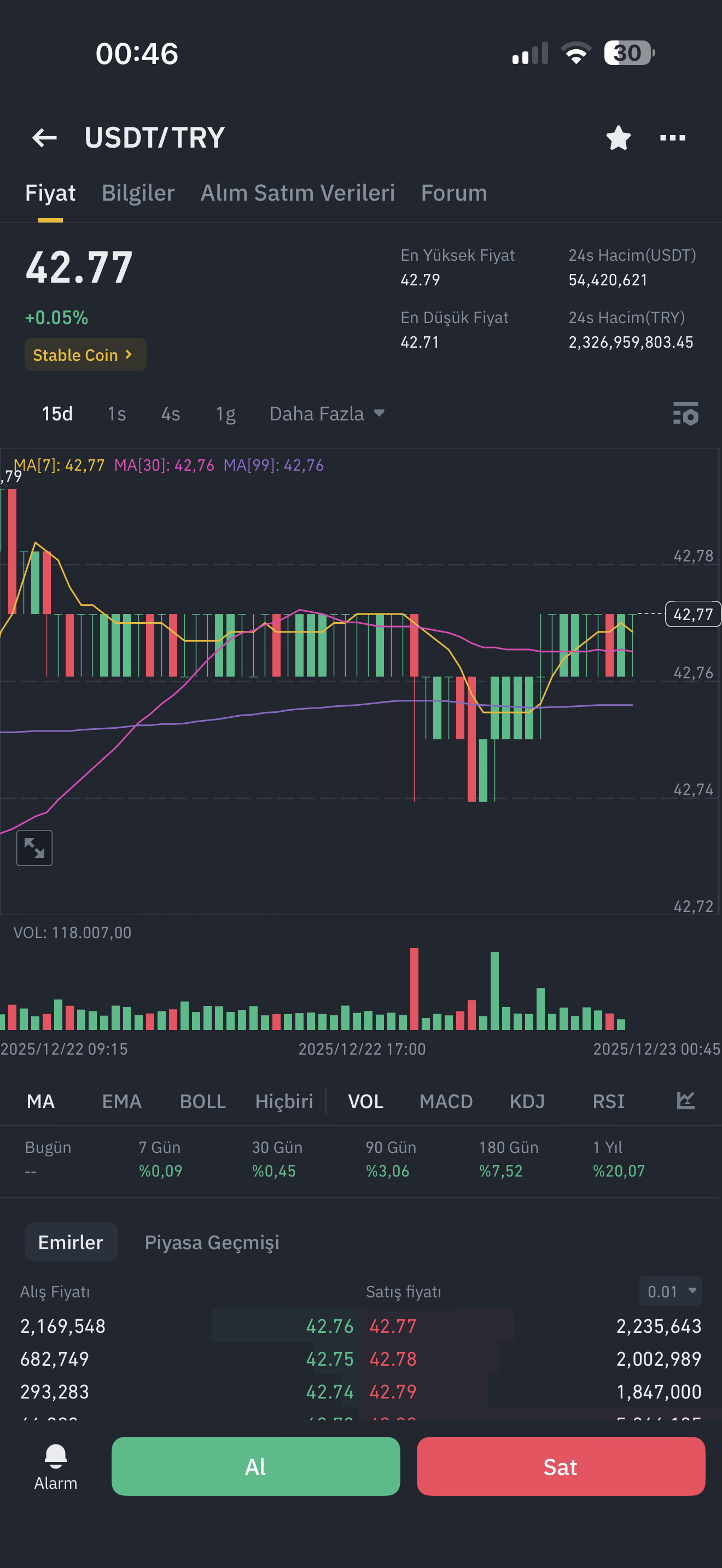This screenshot has height=1568, width=722.
Task: Switch to the Bilgiler tab
Action: (138, 193)
